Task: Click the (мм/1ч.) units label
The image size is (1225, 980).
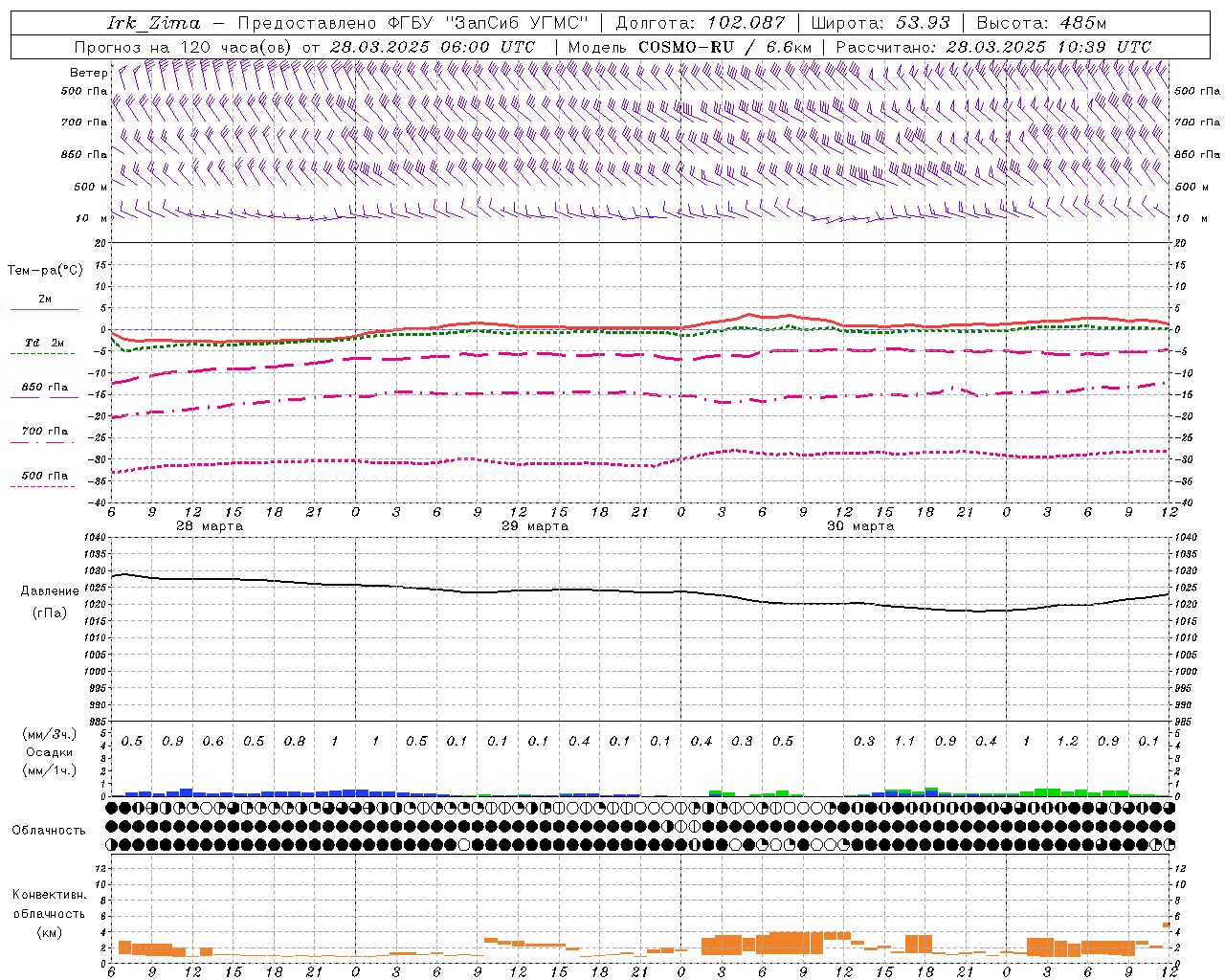Action: pos(50,770)
